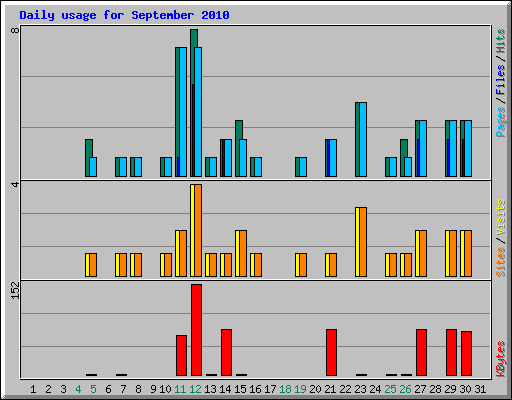The width and height of the screenshot is (512, 400).
Task: Click day 19 on the date axis
Action: point(300,389)
